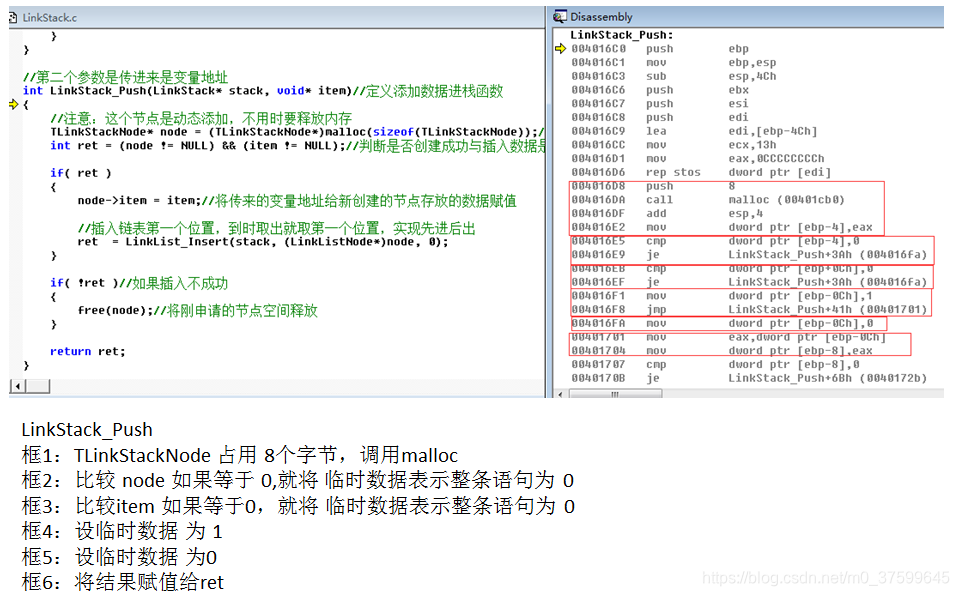959x596 pixels.
Task: Click the line at 004016D6 rep stos
Action: [701, 172]
